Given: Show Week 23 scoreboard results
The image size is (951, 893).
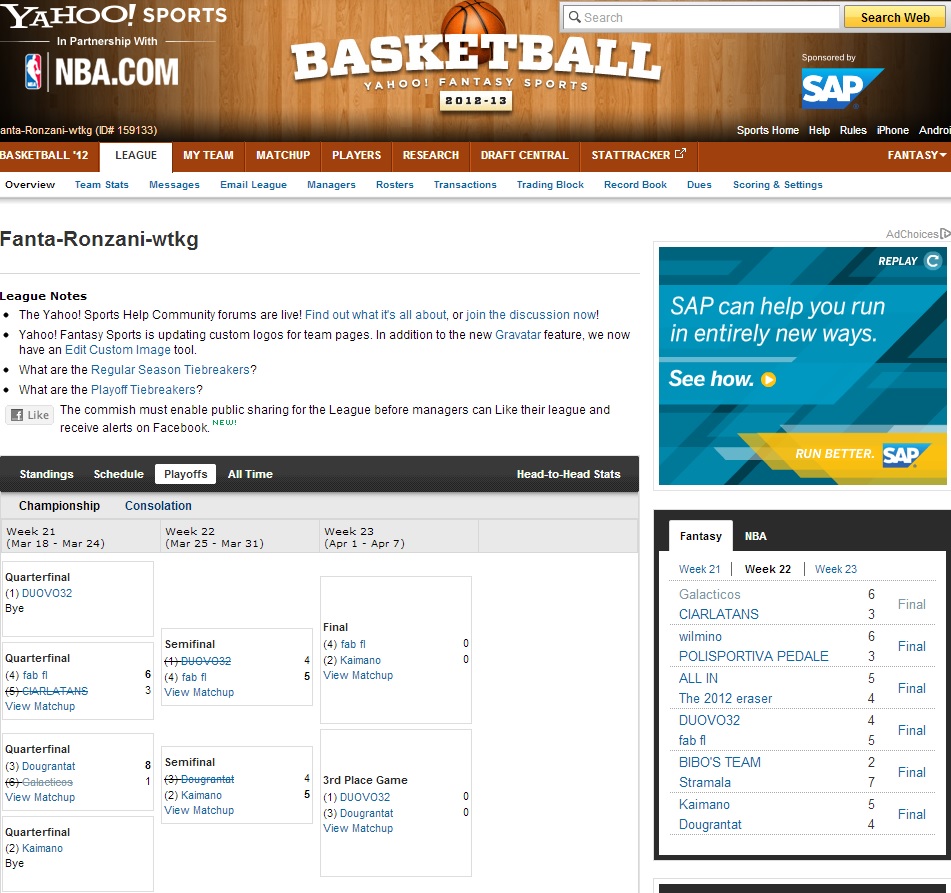Looking at the screenshot, I should pyautogui.click(x=835, y=569).
